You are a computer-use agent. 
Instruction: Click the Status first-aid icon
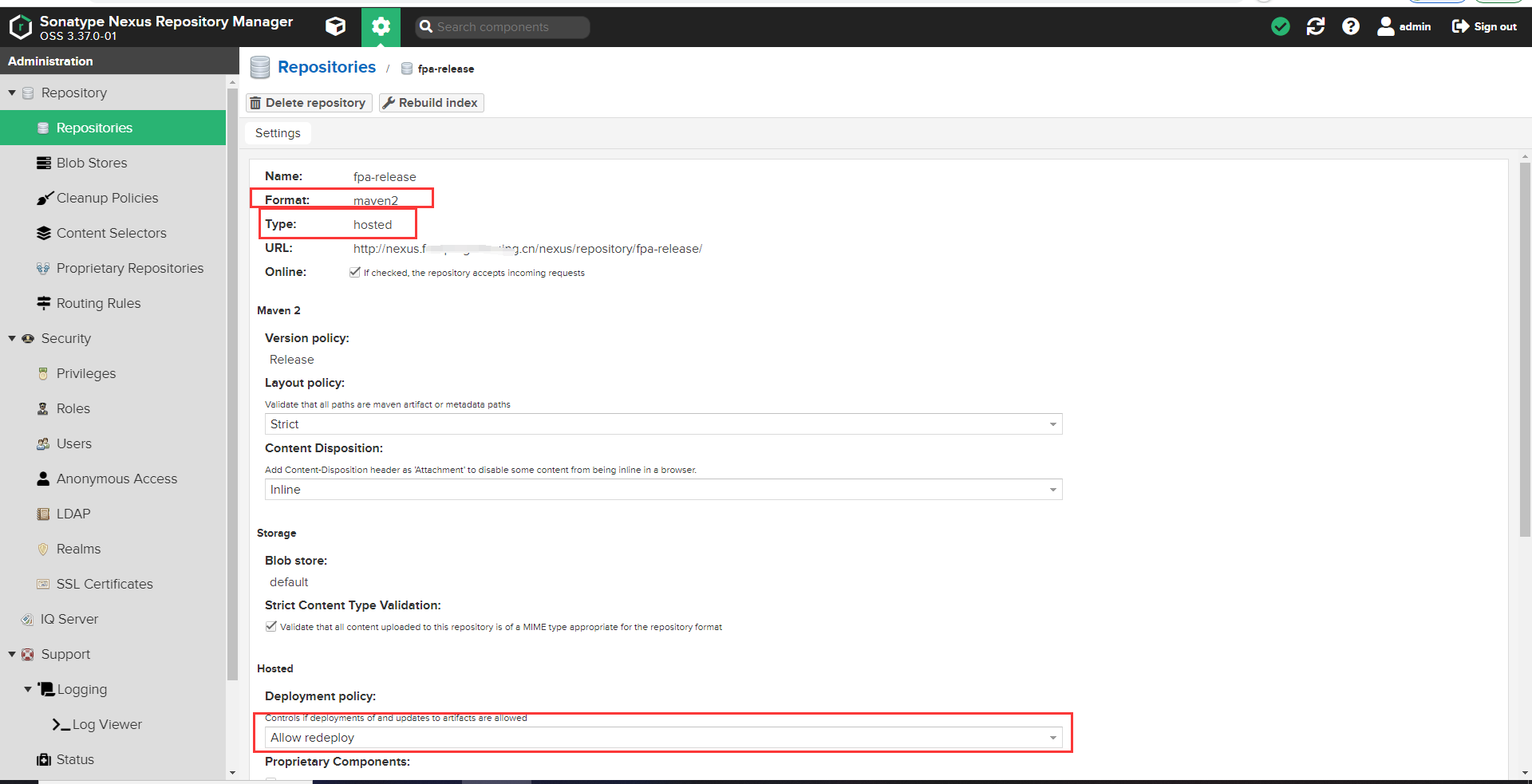click(44, 759)
